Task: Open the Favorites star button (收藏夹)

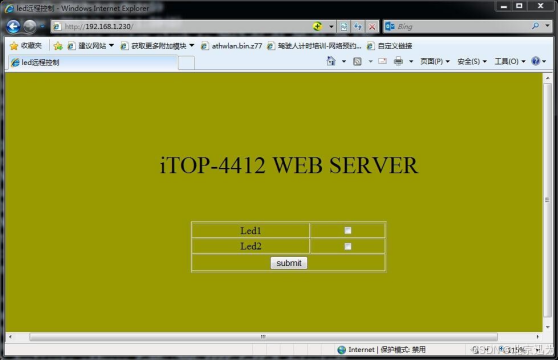Action: 26,46
